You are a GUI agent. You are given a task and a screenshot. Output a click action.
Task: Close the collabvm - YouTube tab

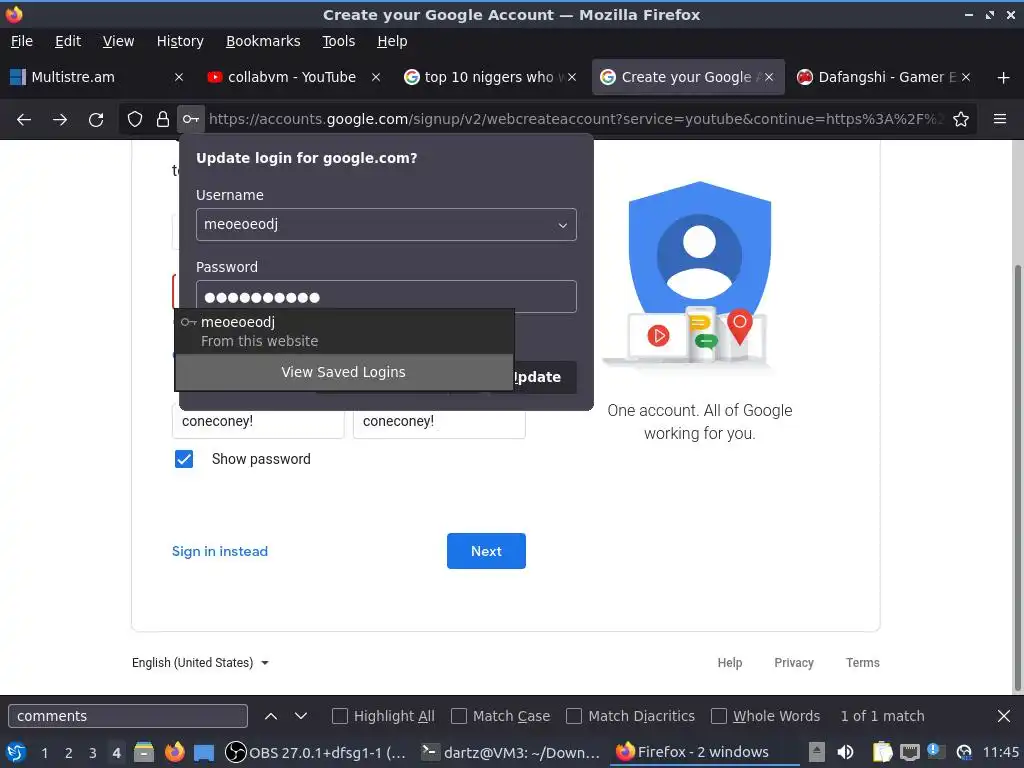(376, 77)
